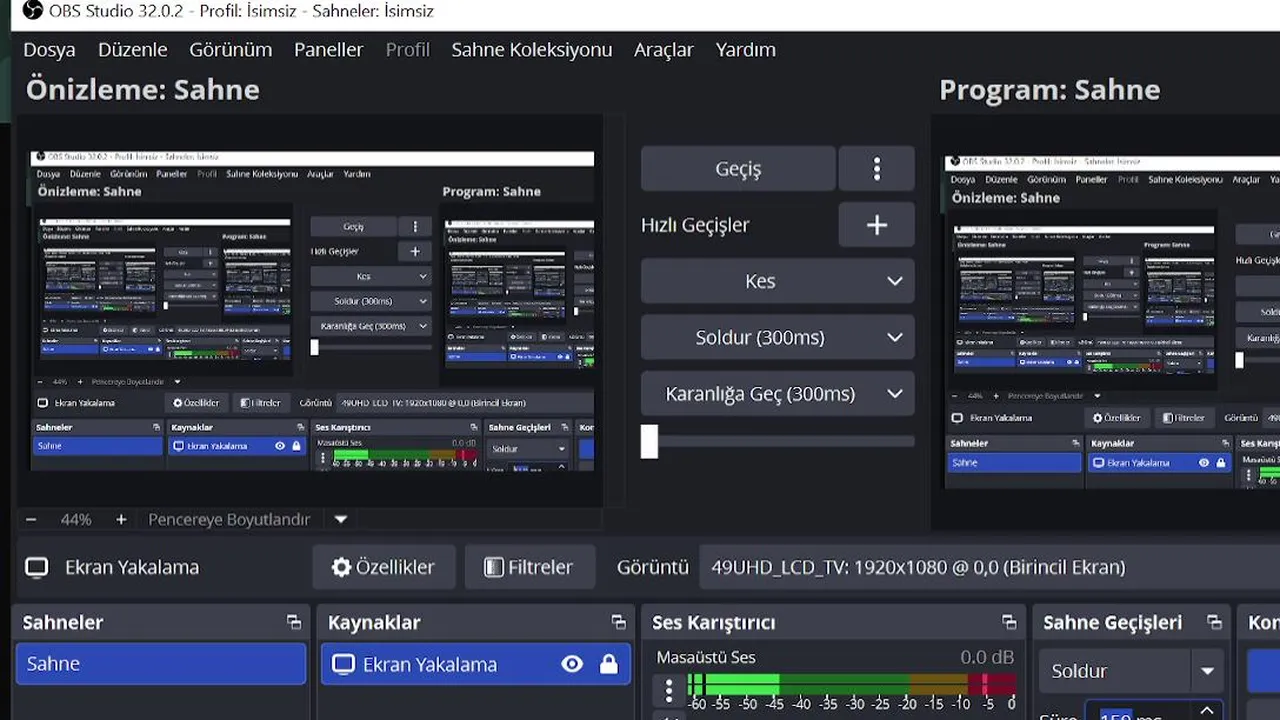
Task: Open the Sahne Koleksiyonu menu
Action: pos(531,49)
